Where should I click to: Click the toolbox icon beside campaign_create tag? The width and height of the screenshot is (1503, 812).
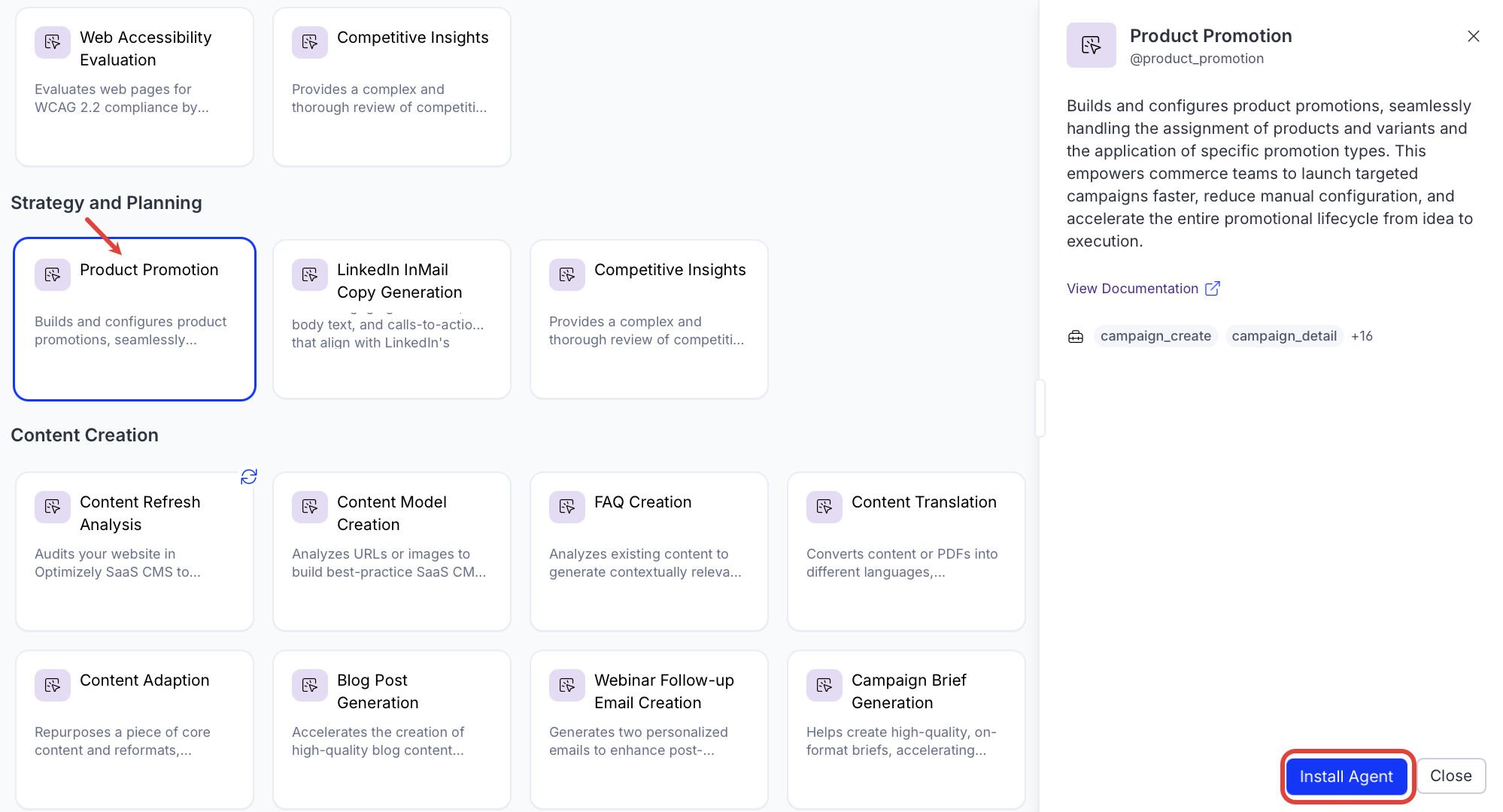1076,336
